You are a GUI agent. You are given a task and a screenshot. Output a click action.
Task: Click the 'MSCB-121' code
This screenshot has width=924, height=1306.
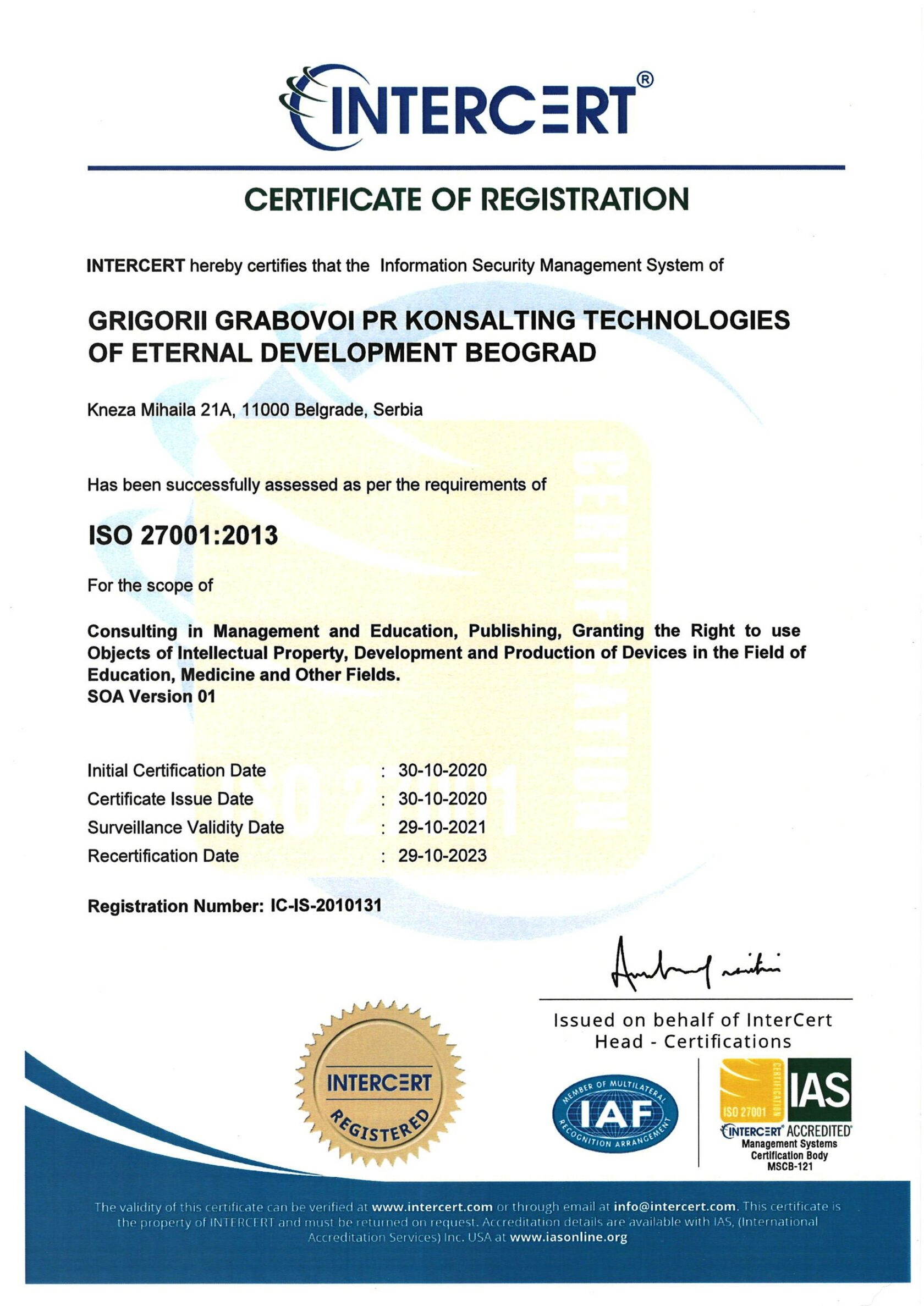(789, 1166)
